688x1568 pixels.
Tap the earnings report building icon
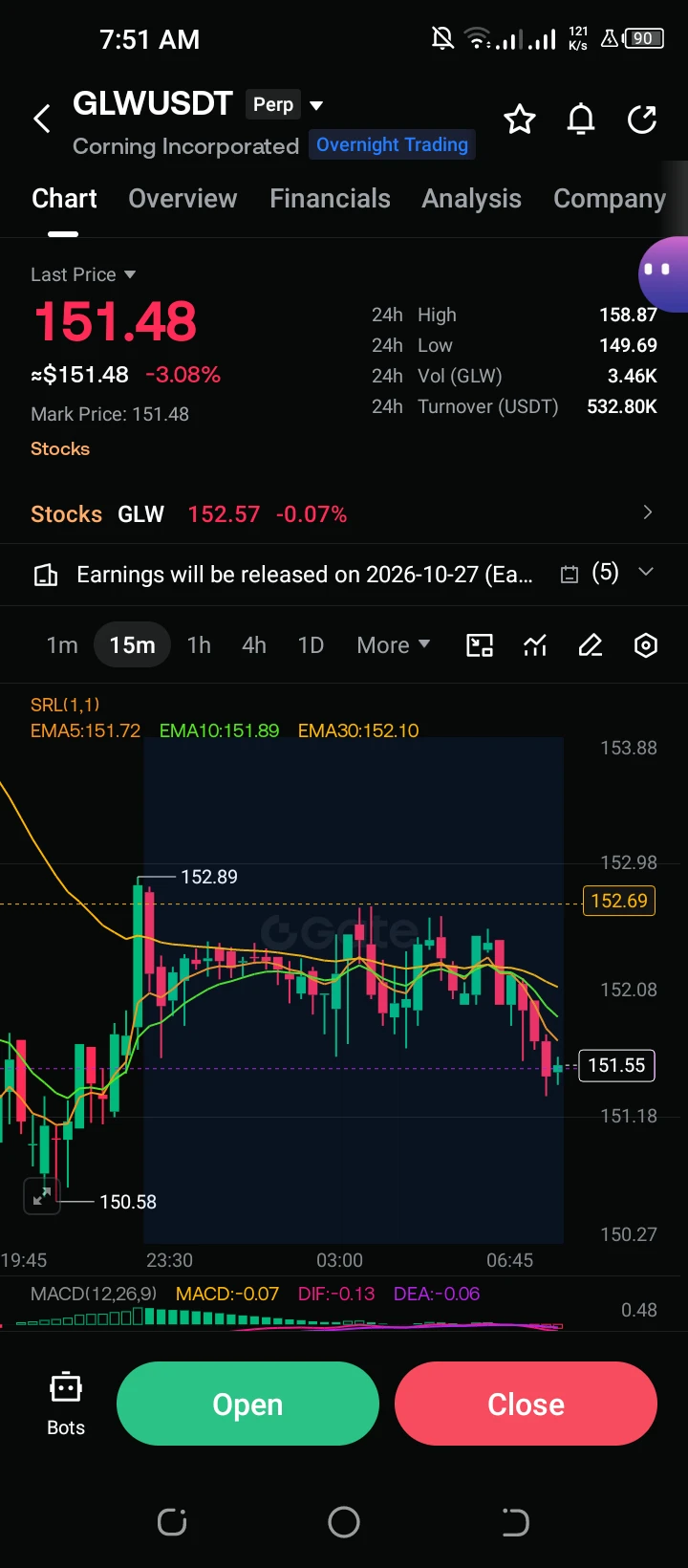coord(46,575)
